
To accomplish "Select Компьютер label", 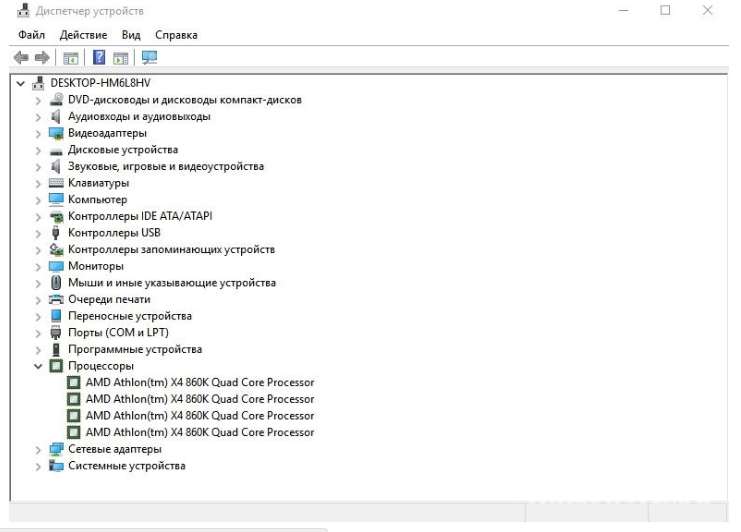I will coord(97,199).
